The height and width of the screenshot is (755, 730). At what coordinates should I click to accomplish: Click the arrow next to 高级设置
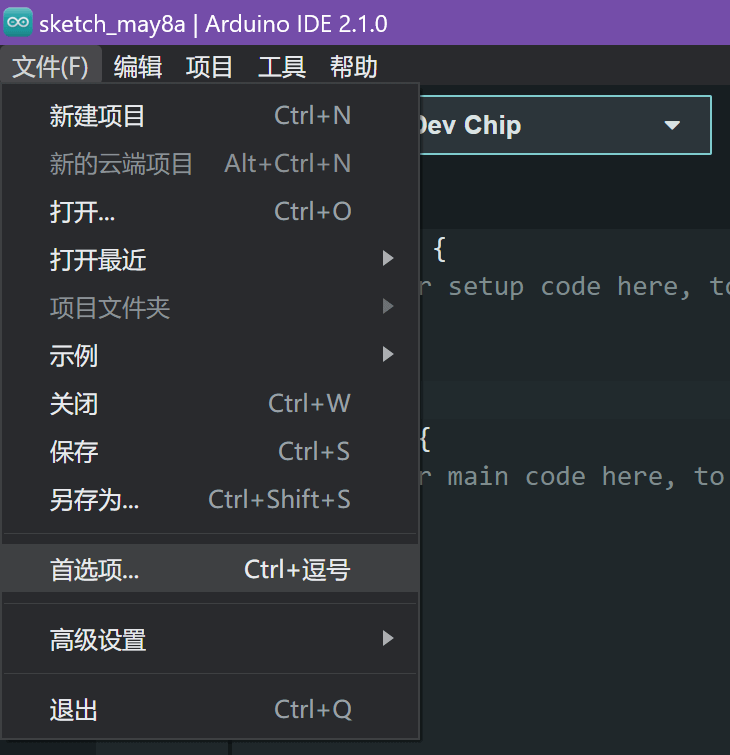pyautogui.click(x=388, y=638)
